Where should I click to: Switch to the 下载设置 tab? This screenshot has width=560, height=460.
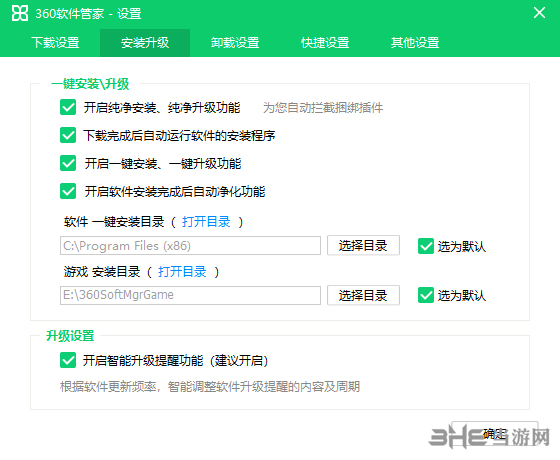(x=55, y=43)
